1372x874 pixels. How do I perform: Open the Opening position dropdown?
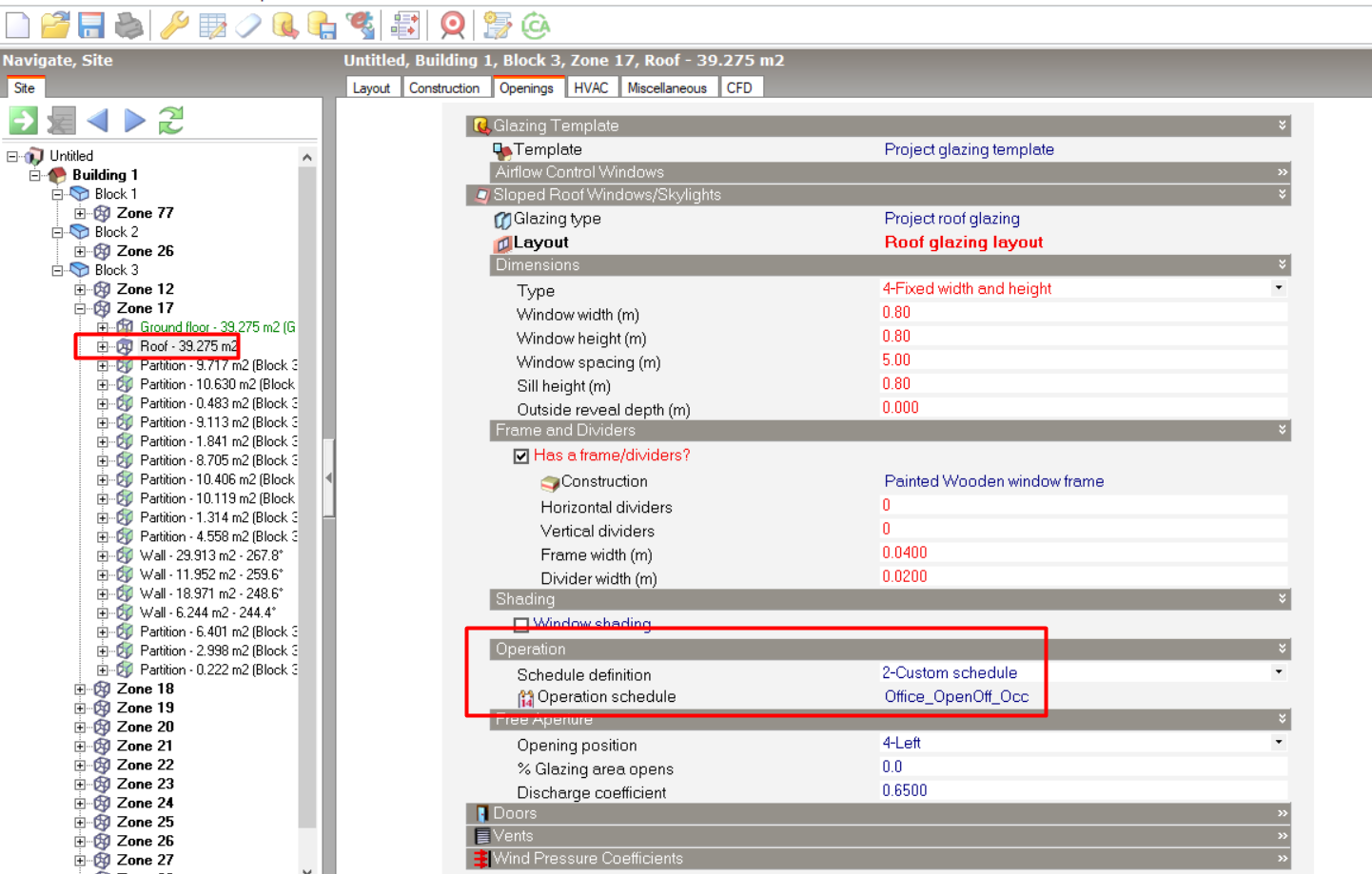coord(1279,743)
